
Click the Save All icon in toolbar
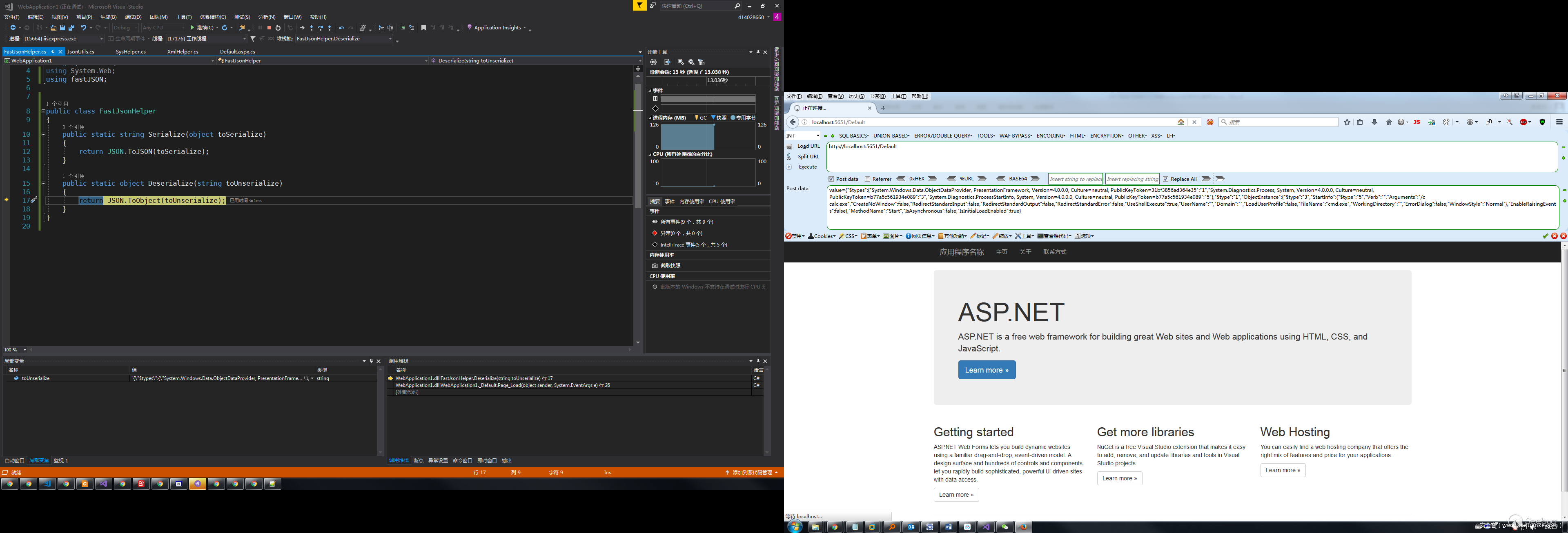pyautogui.click(x=71, y=28)
